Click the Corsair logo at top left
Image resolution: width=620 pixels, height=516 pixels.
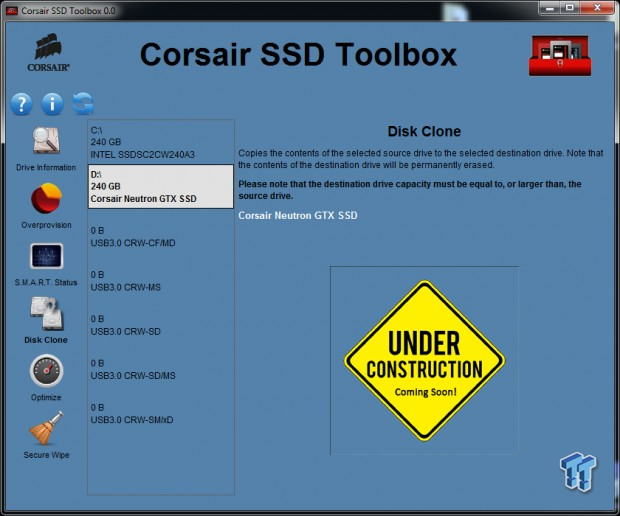coord(48,53)
